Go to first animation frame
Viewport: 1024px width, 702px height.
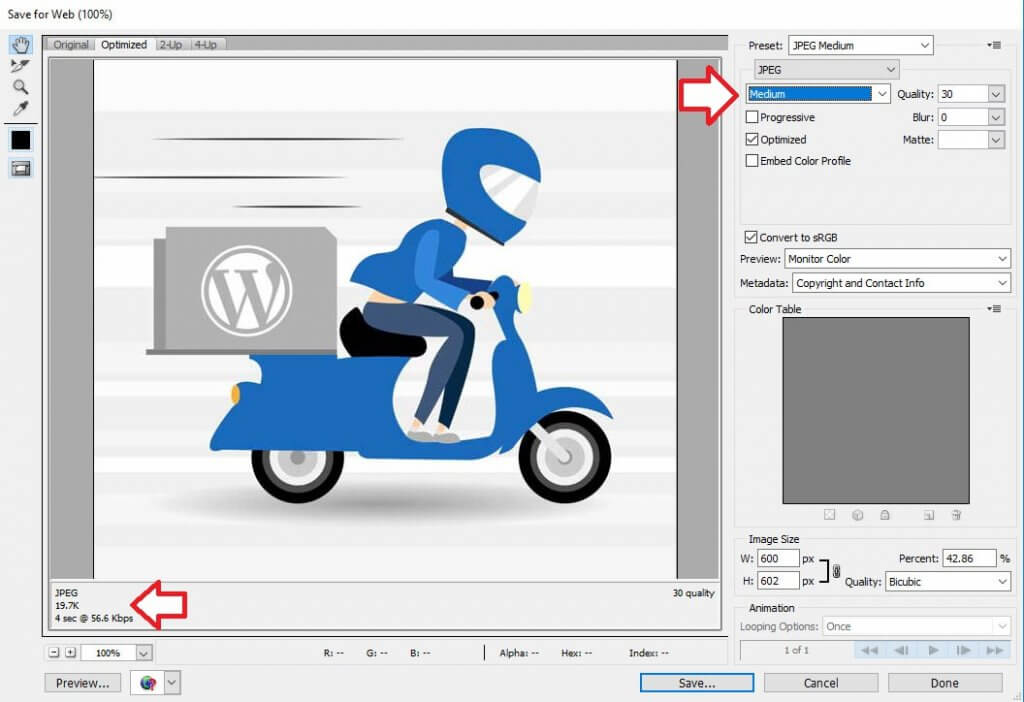(869, 650)
